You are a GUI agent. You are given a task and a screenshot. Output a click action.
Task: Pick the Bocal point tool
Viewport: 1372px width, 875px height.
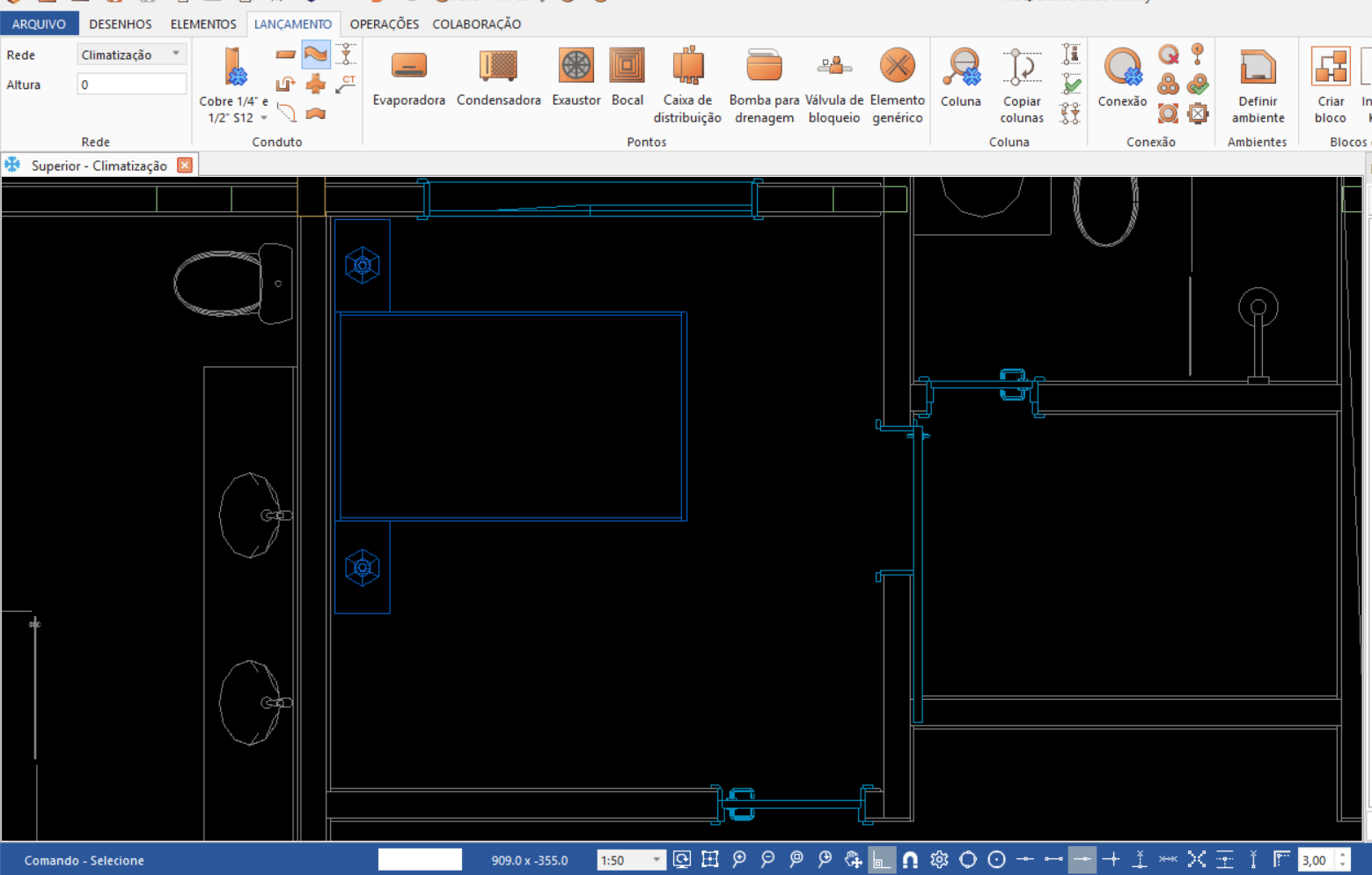pyautogui.click(x=627, y=77)
